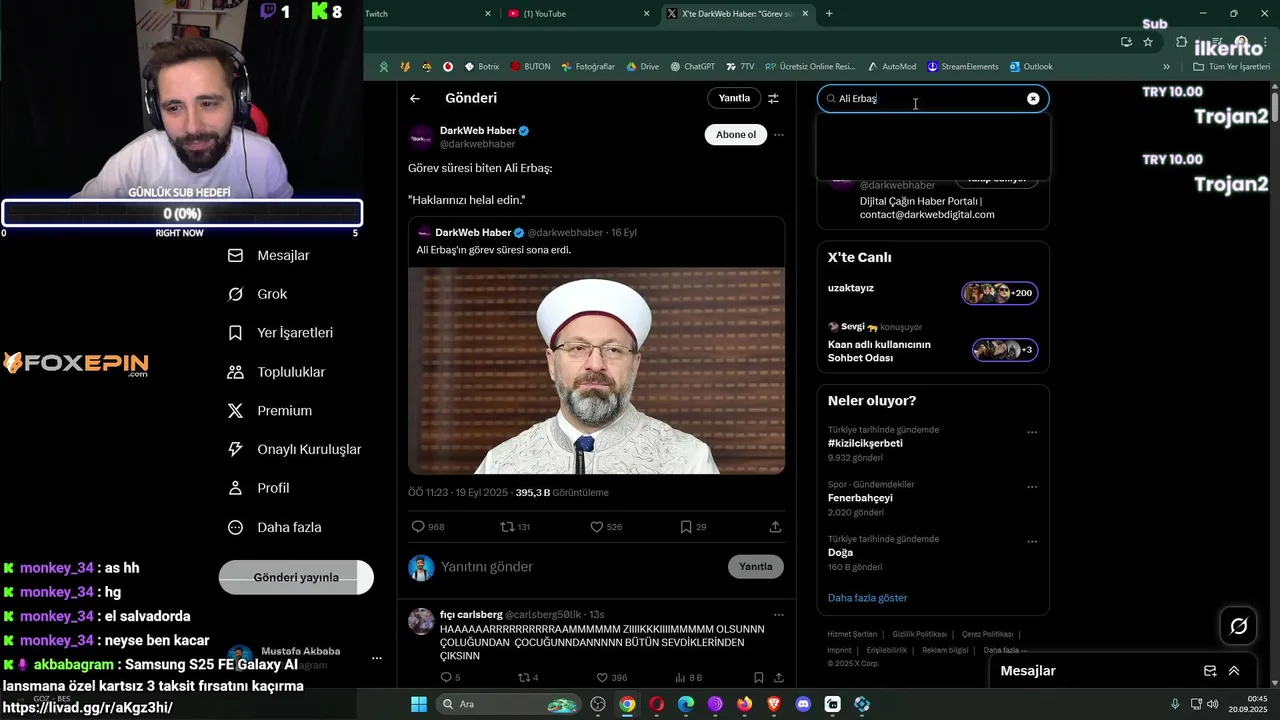
Task: Open three-dot menu for Doğa trend
Action: pos(1032,542)
